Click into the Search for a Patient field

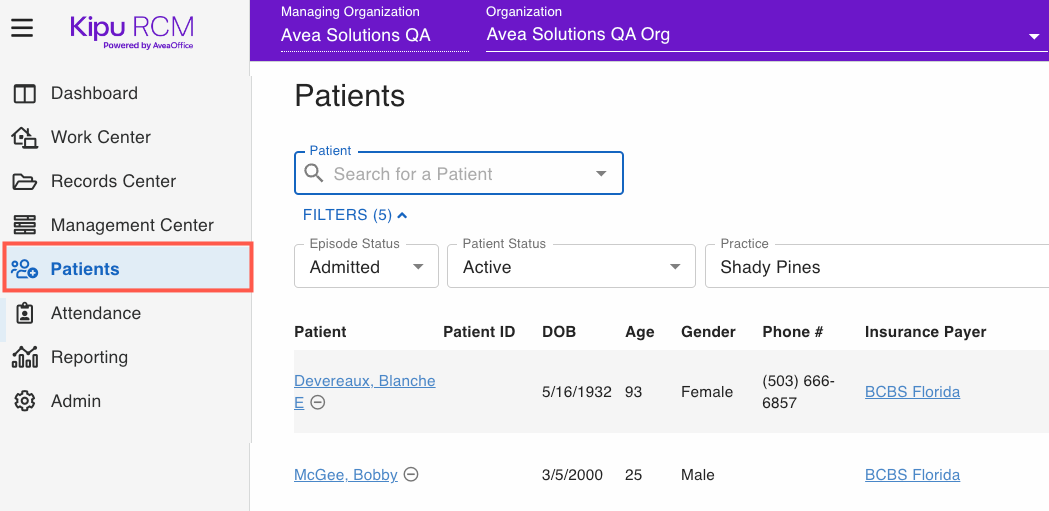459,173
